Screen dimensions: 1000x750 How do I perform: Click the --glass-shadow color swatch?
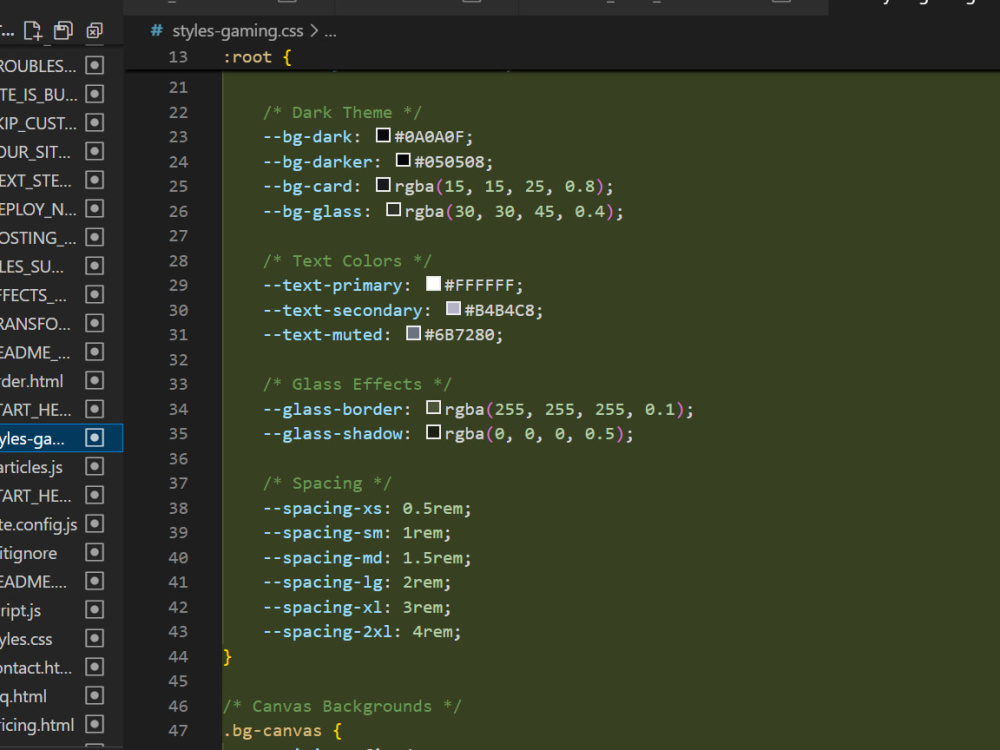tap(433, 432)
